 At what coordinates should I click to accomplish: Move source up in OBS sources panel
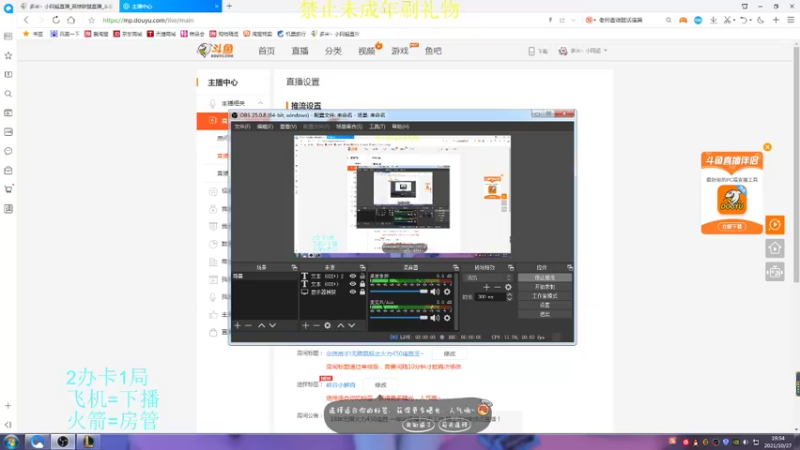pyautogui.click(x=340, y=326)
